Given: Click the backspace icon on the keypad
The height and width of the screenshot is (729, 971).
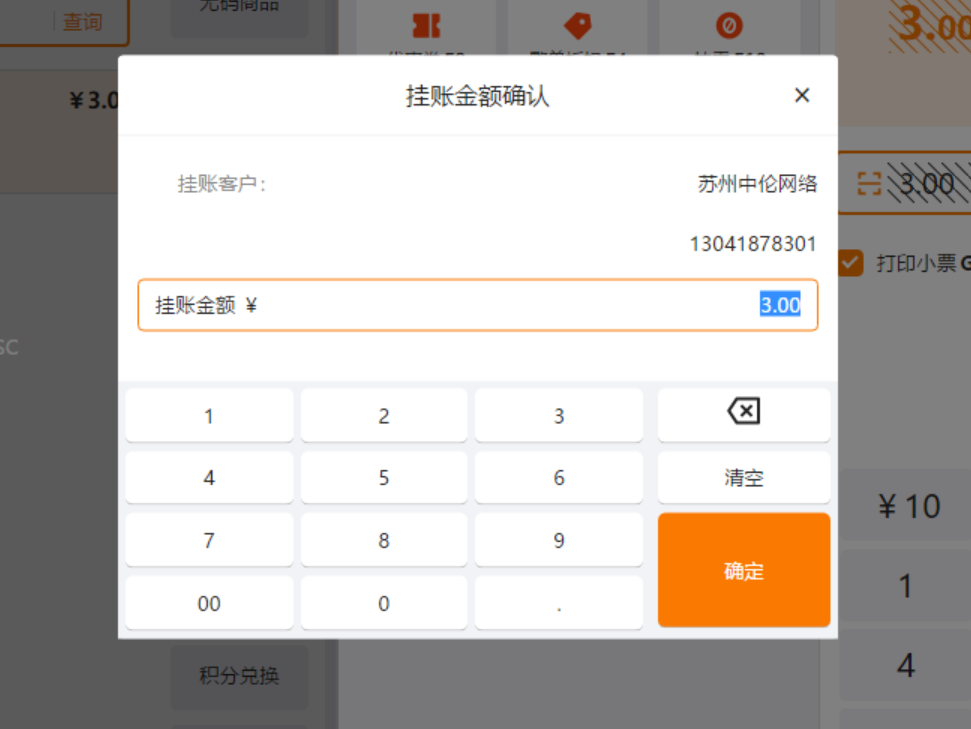Looking at the screenshot, I should click(x=743, y=412).
